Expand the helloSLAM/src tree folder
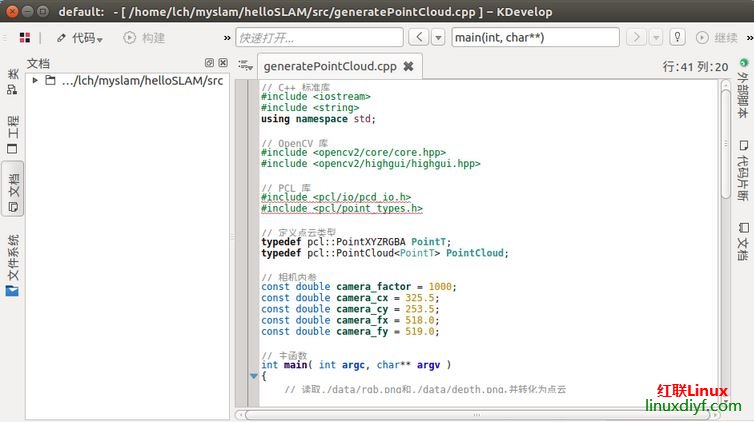754x422 pixels. pos(36,81)
